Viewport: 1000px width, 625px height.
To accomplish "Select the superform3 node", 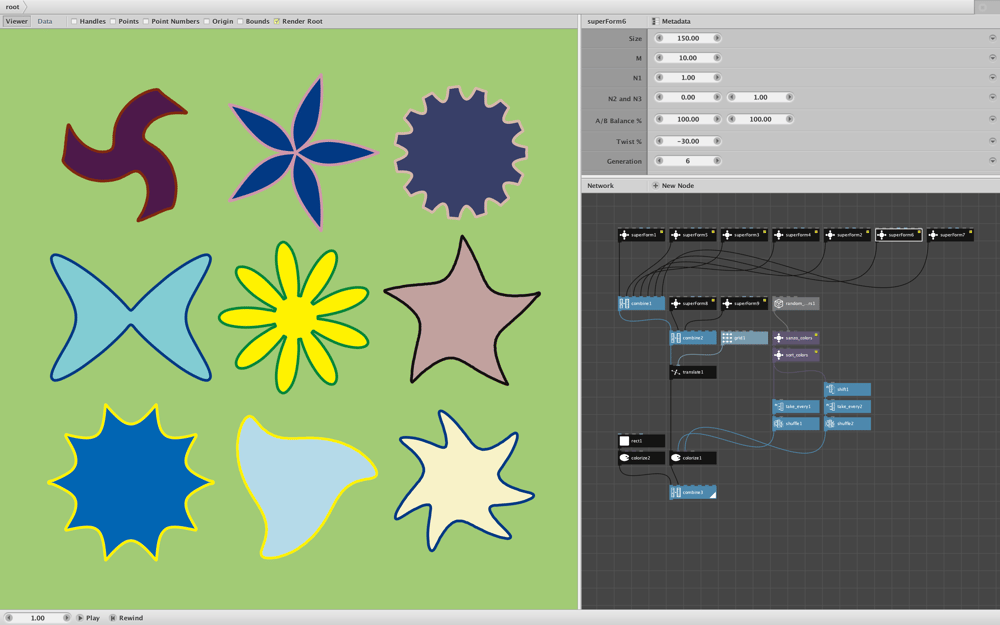I will click(x=744, y=235).
